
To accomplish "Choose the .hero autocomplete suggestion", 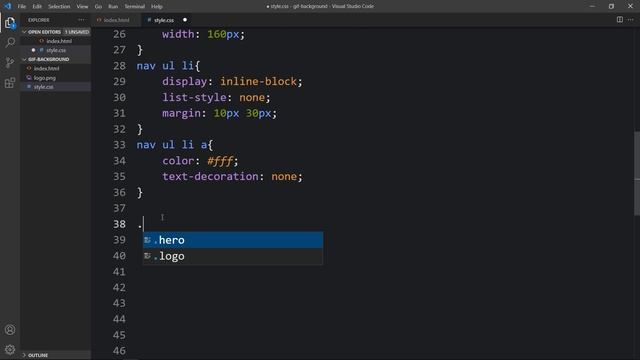I will pyautogui.click(x=233, y=240).
